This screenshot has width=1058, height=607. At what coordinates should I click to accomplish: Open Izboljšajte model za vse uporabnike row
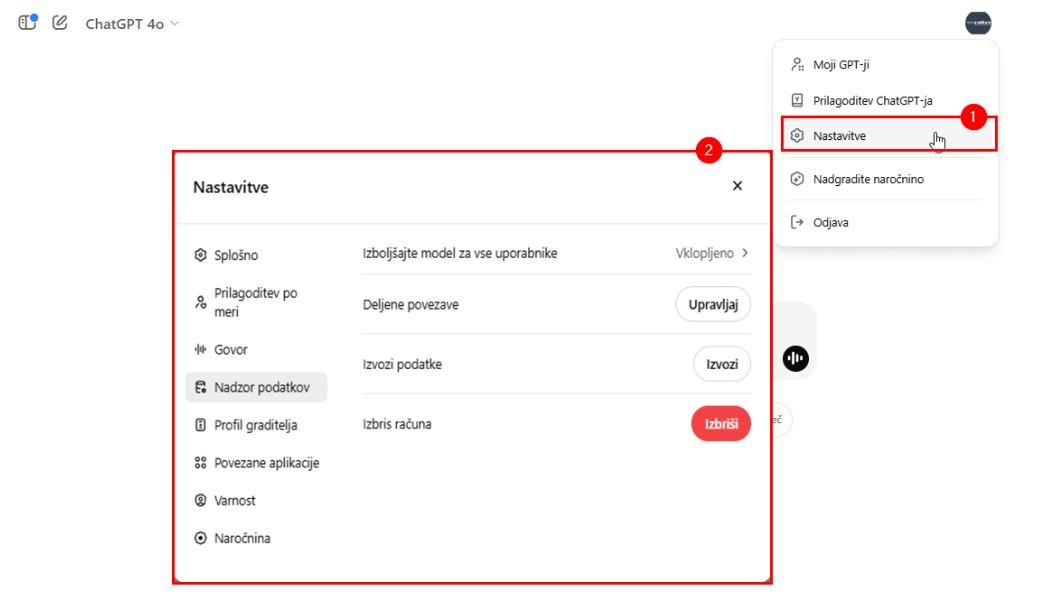coord(460,253)
